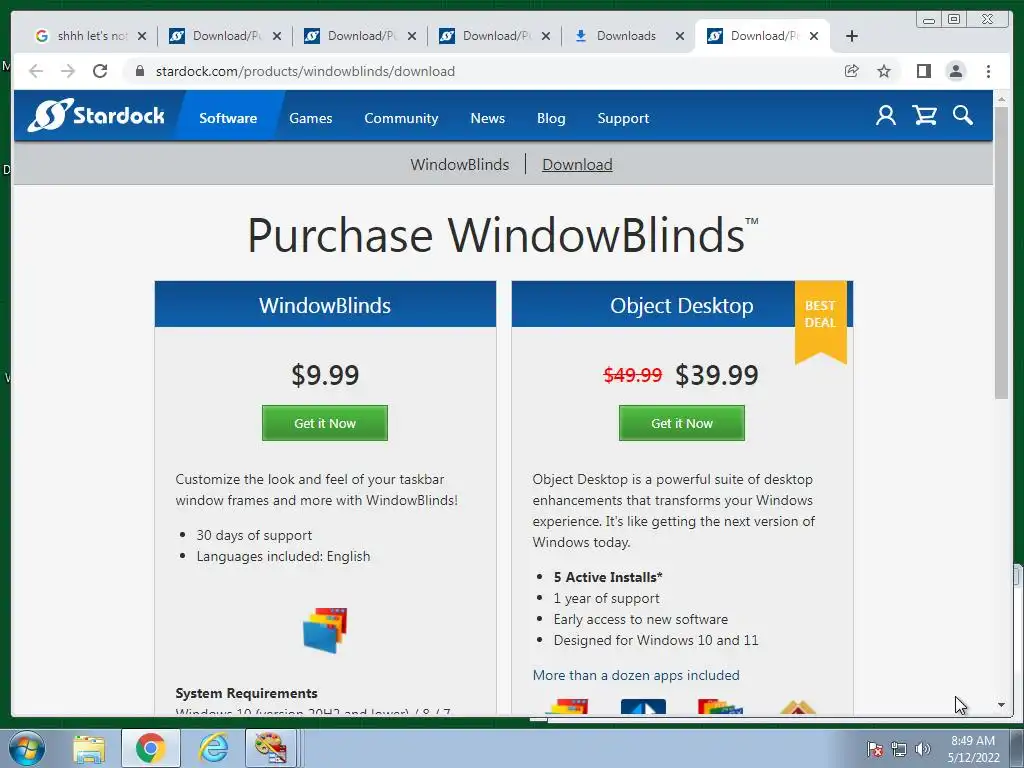The width and height of the screenshot is (1024, 768).
Task: Click Get it Now for Object Desktop
Action: (682, 423)
